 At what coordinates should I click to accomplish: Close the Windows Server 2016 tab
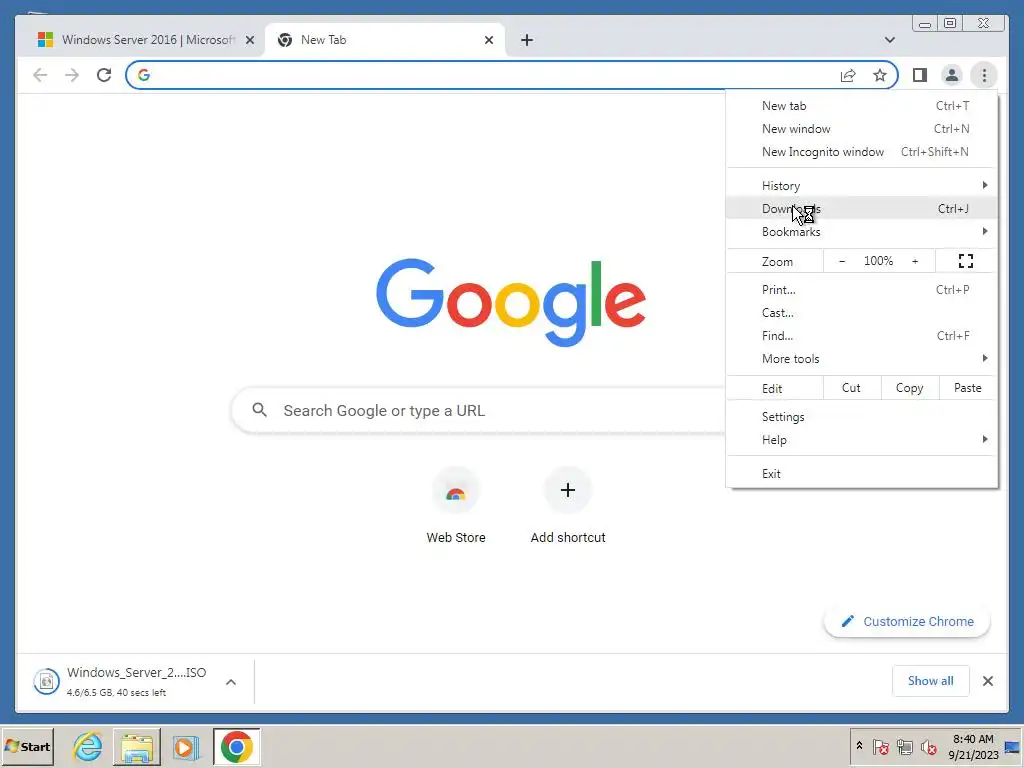pyautogui.click(x=249, y=40)
